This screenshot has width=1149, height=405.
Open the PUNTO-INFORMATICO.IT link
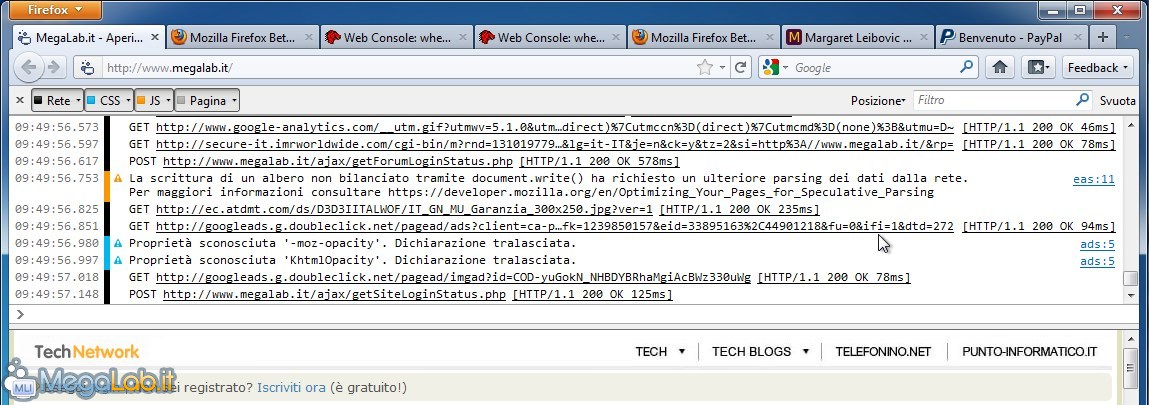click(x=1030, y=352)
